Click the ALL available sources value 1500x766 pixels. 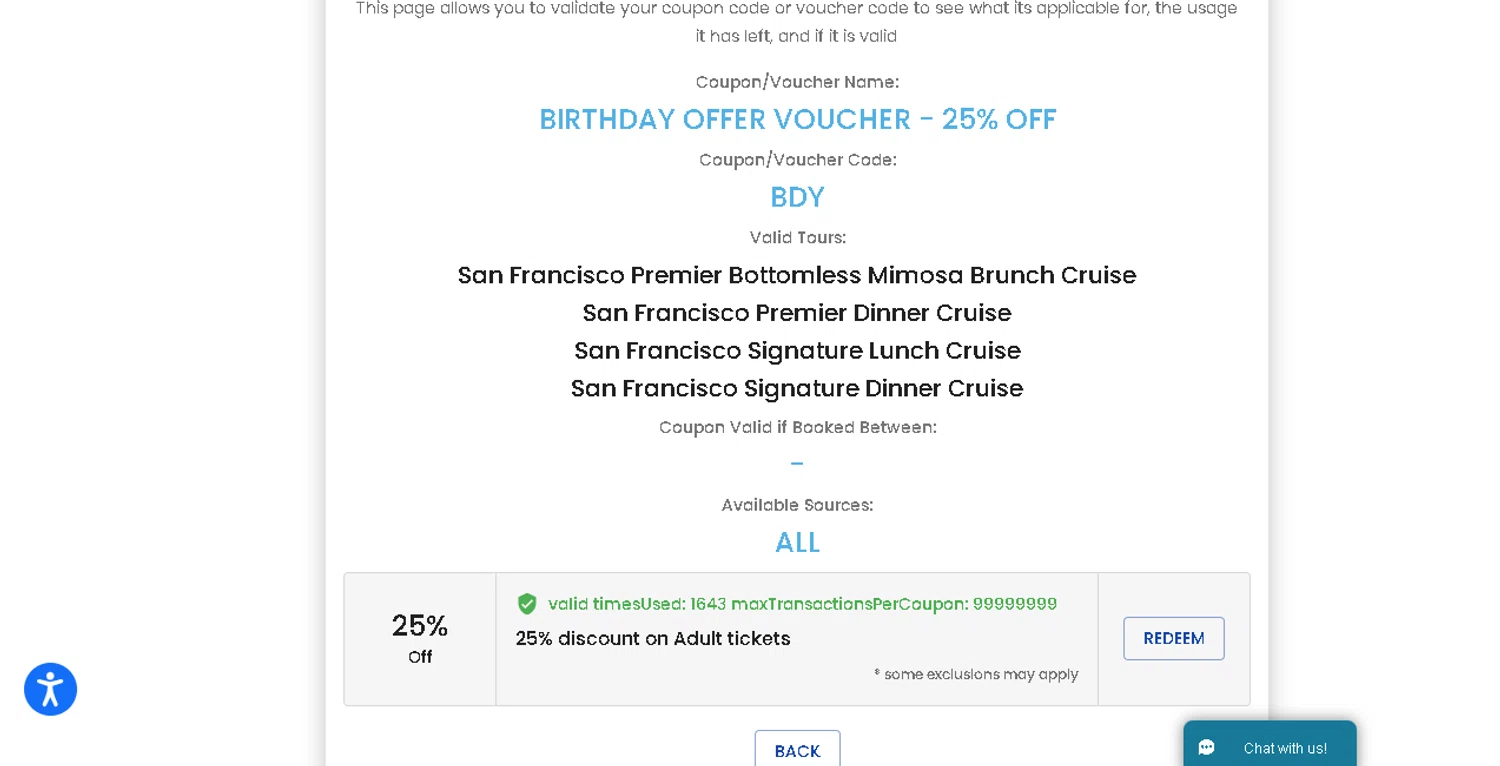(x=797, y=542)
